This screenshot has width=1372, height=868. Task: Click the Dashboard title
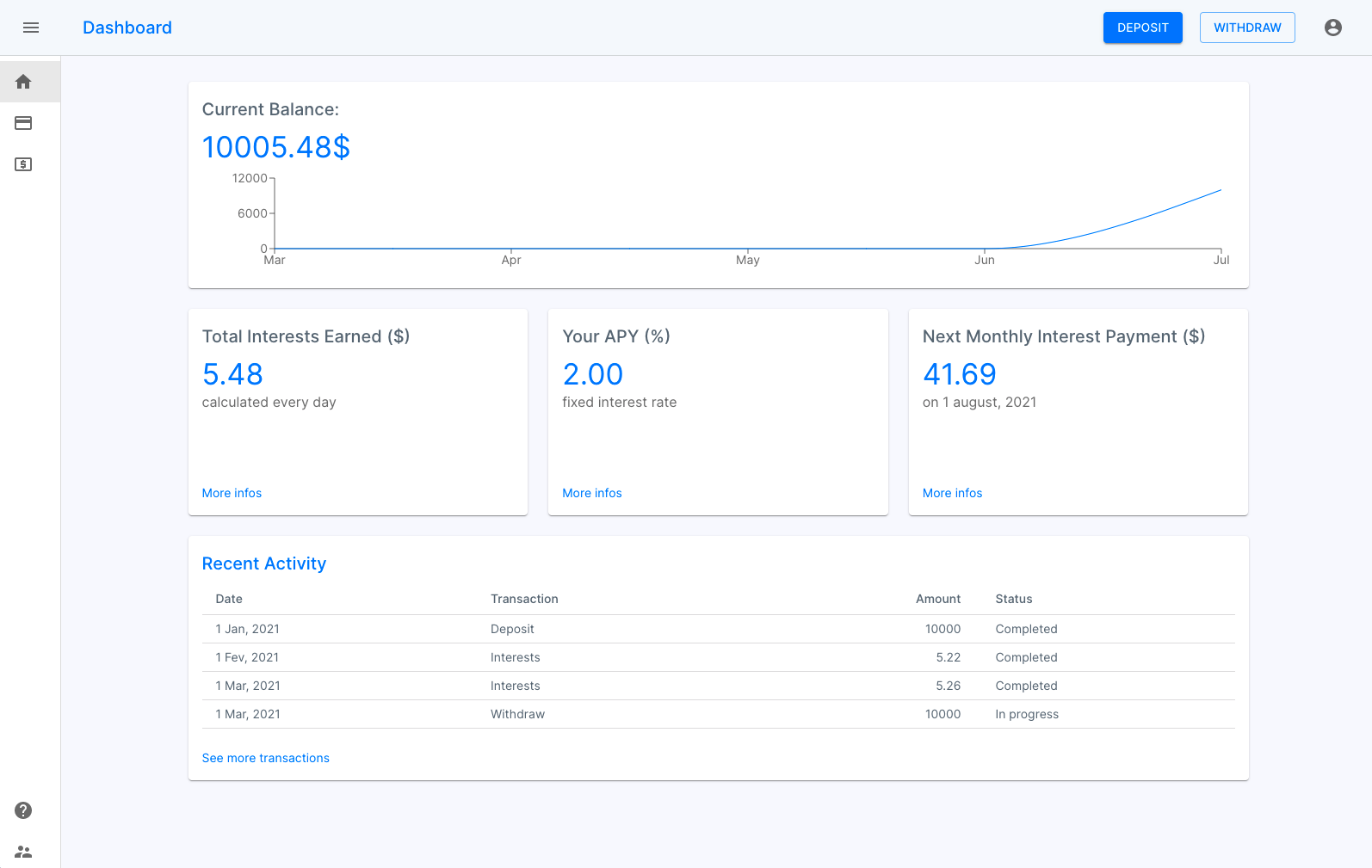[x=127, y=28]
